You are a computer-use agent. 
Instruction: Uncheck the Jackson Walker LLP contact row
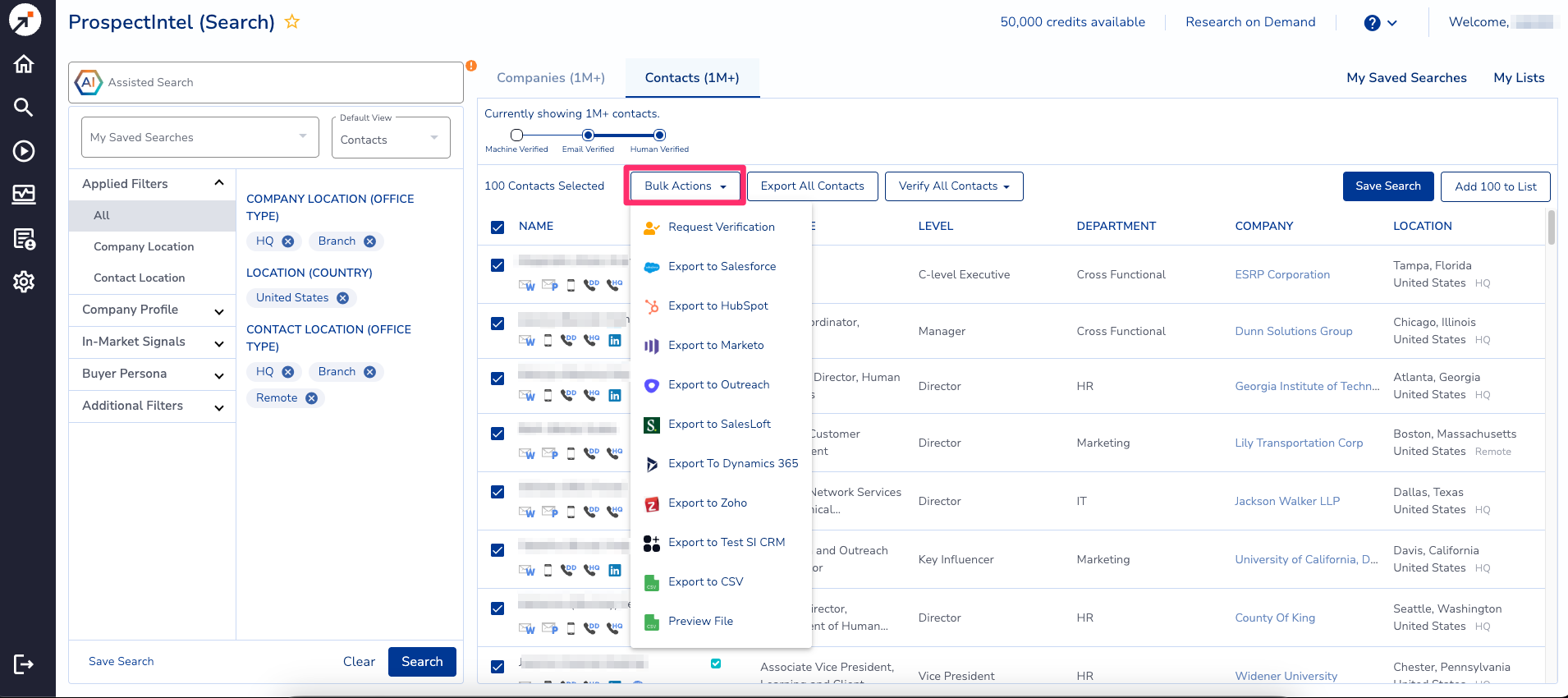(x=497, y=492)
